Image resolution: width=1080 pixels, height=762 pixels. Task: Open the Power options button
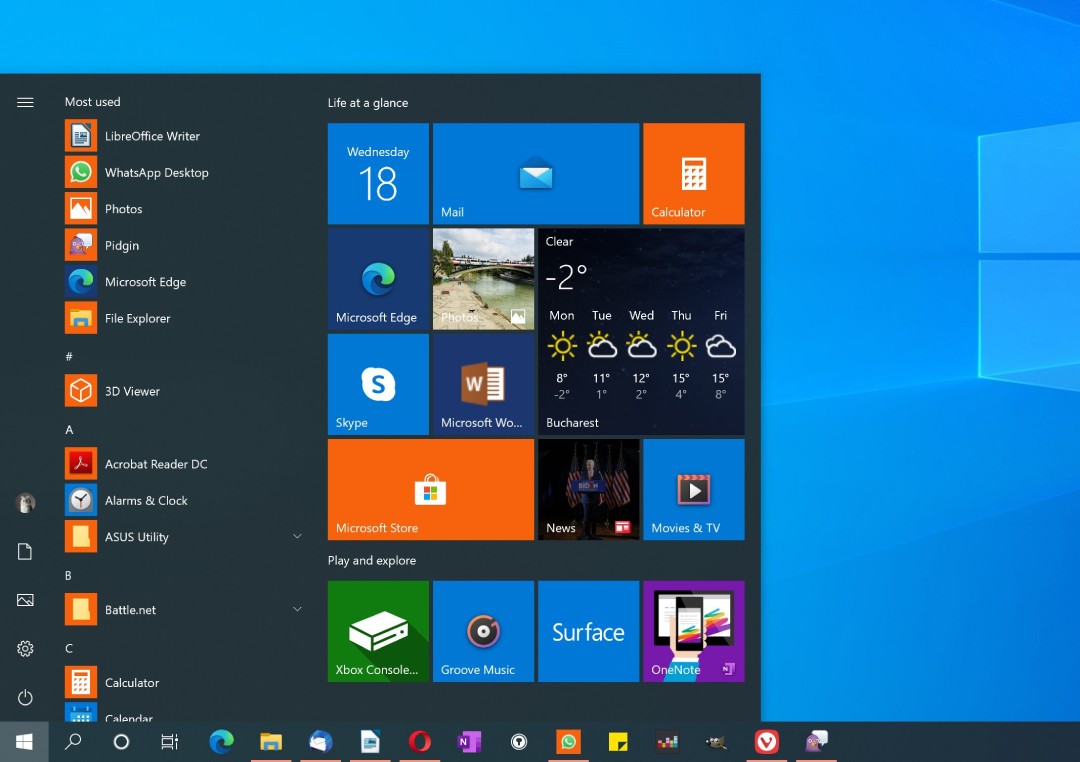coord(25,697)
